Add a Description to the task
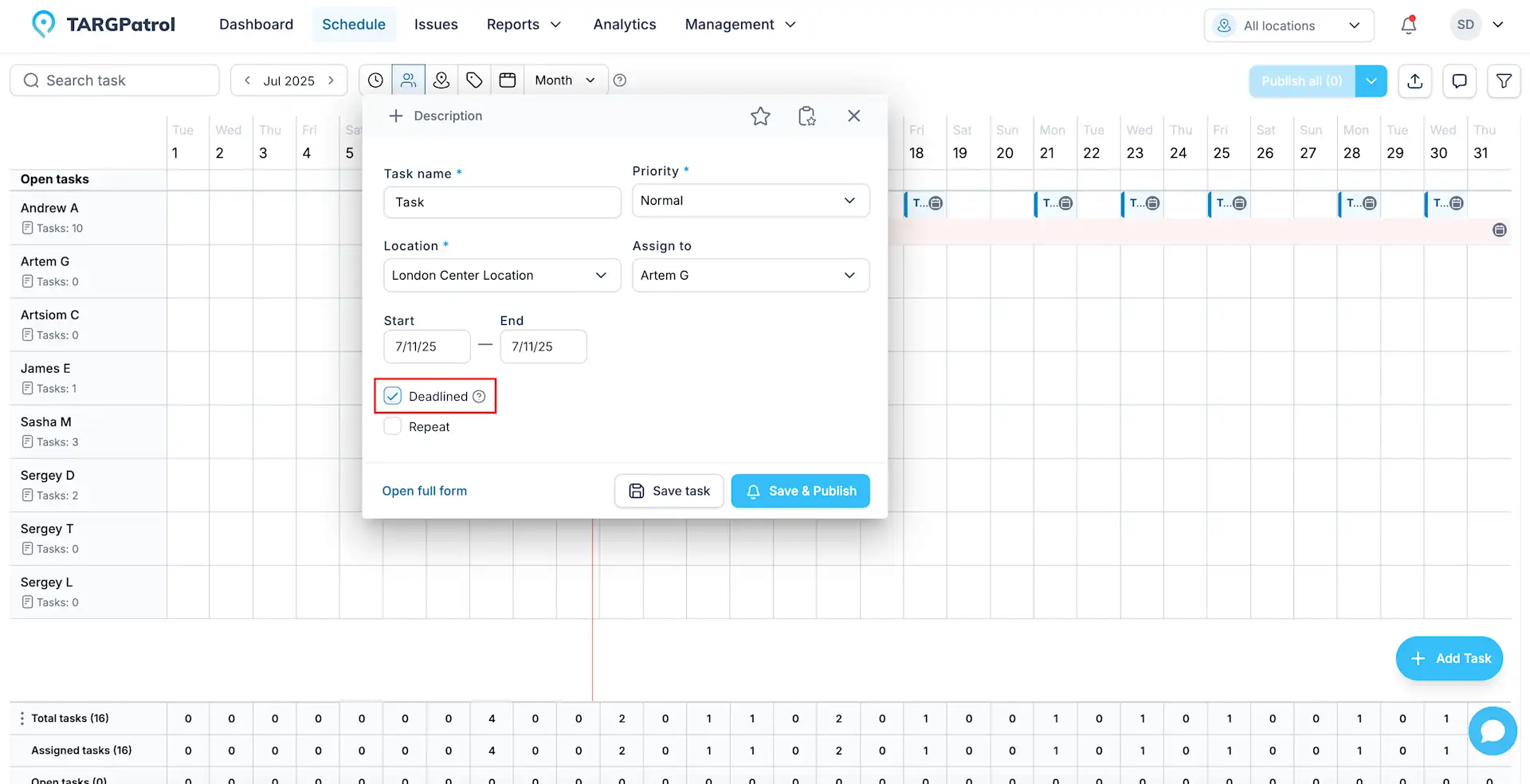The width and height of the screenshot is (1530, 784). tap(435, 116)
